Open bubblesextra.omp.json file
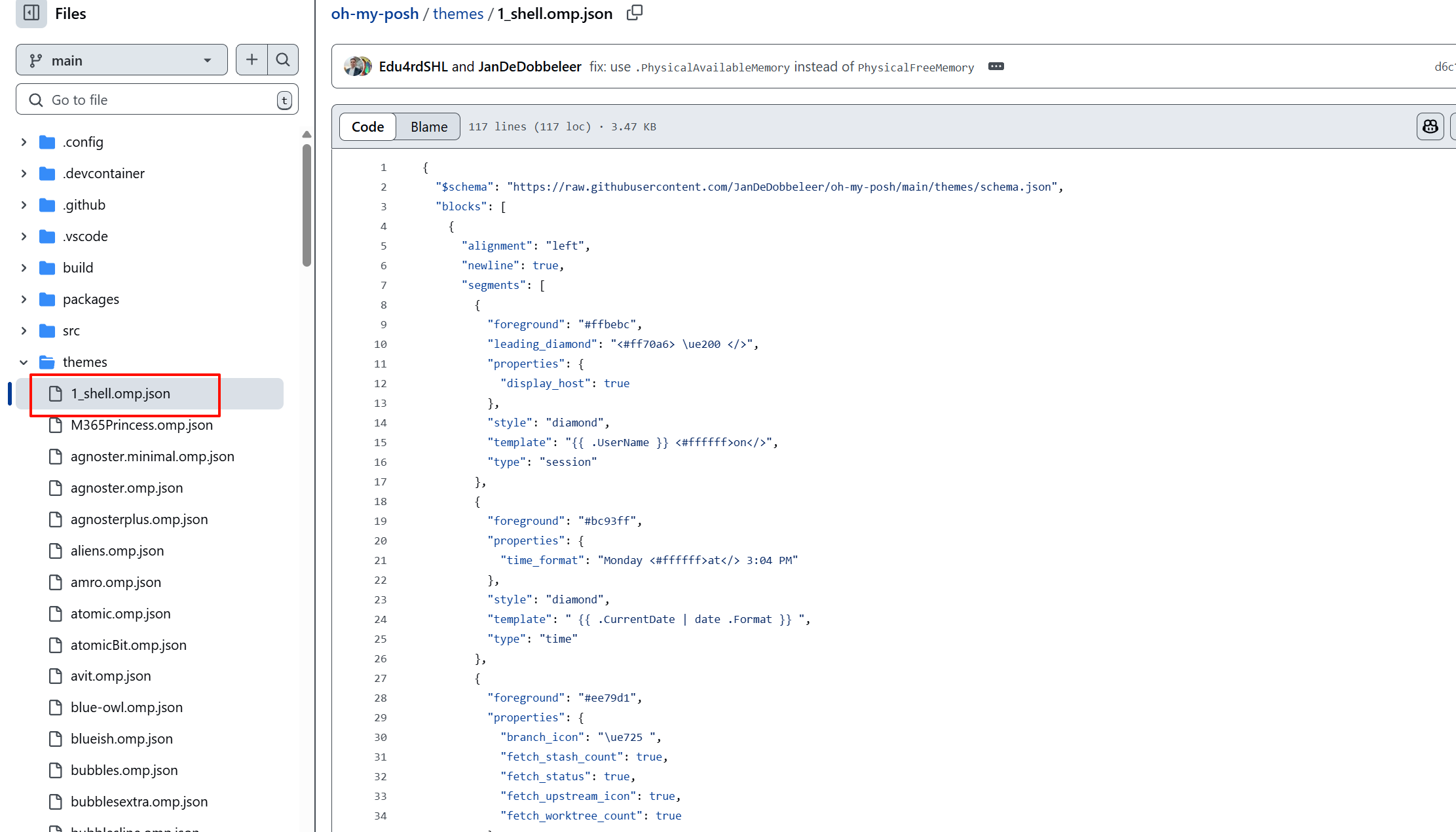The height and width of the screenshot is (832, 1456). click(140, 802)
